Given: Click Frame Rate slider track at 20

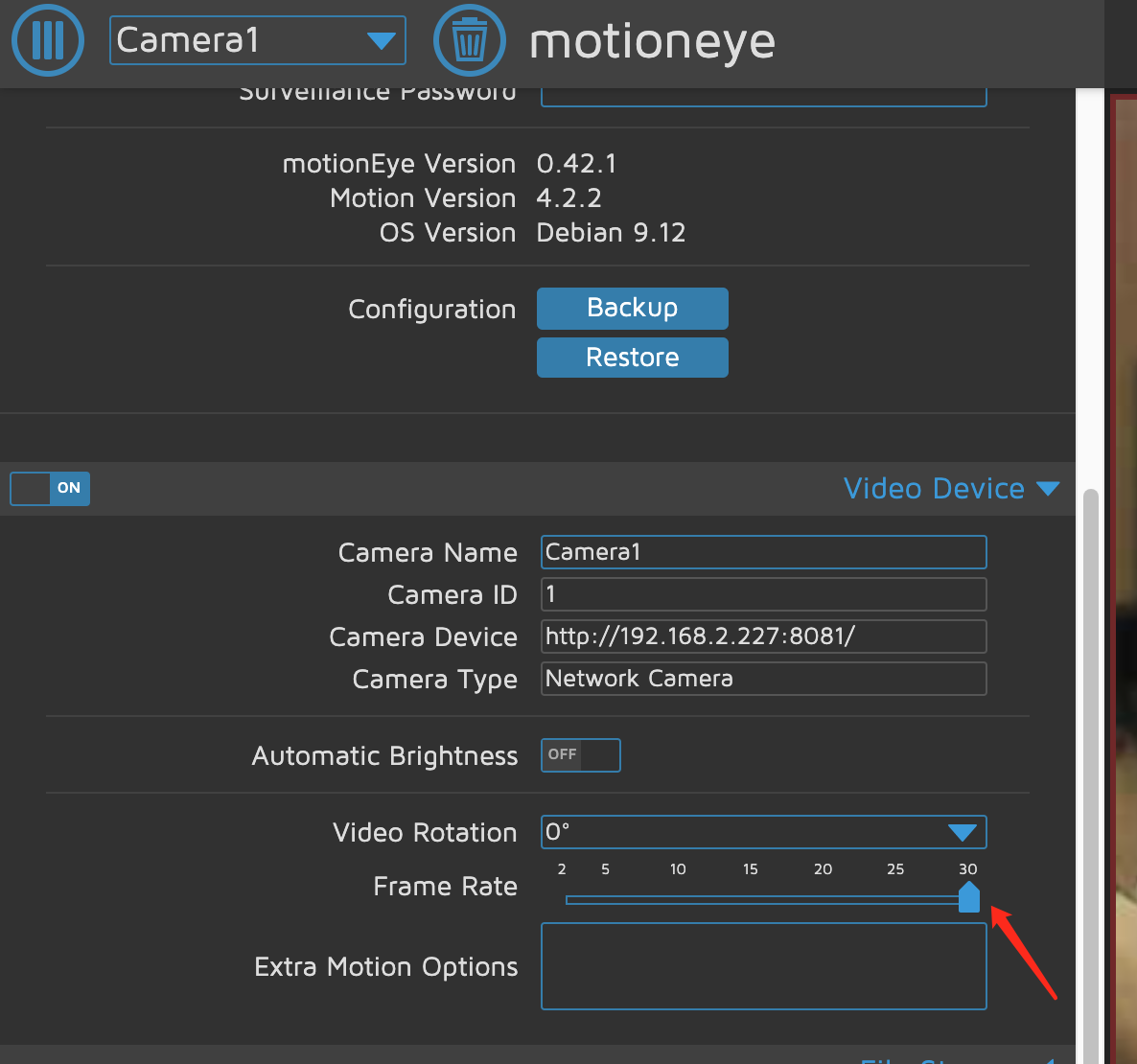Looking at the screenshot, I should pos(823,900).
